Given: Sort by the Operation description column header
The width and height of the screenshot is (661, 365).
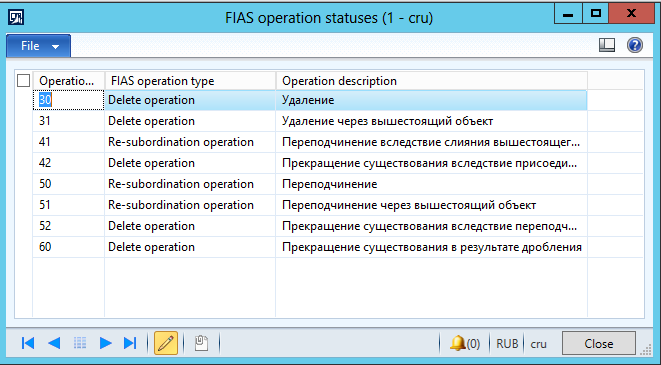Looking at the screenshot, I should pos(431,81).
